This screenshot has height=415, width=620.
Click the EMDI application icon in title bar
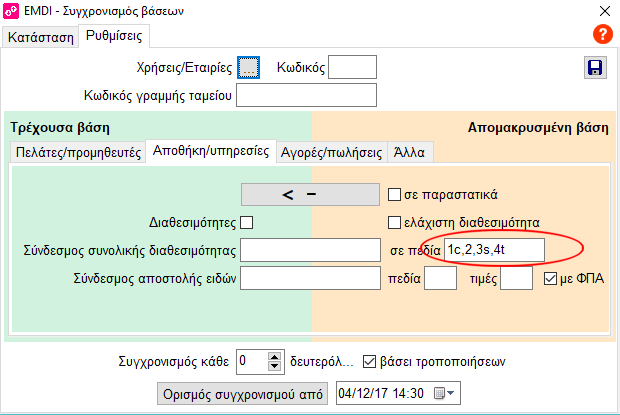[11, 11]
